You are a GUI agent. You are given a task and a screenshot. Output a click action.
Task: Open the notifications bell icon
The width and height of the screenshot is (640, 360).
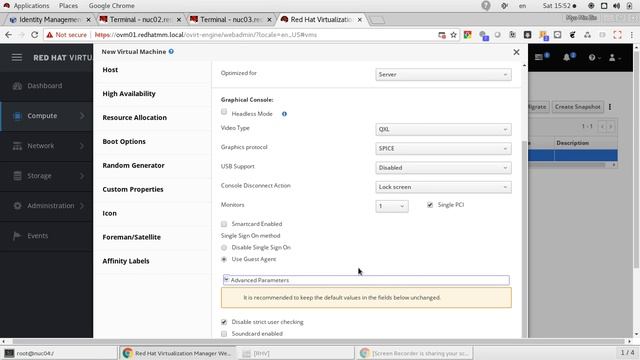click(567, 58)
